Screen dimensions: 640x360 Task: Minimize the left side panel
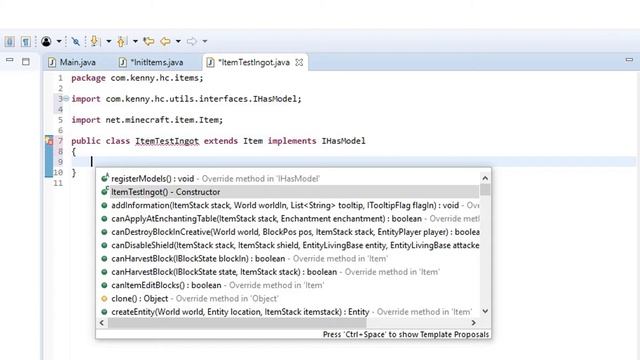(10, 60)
